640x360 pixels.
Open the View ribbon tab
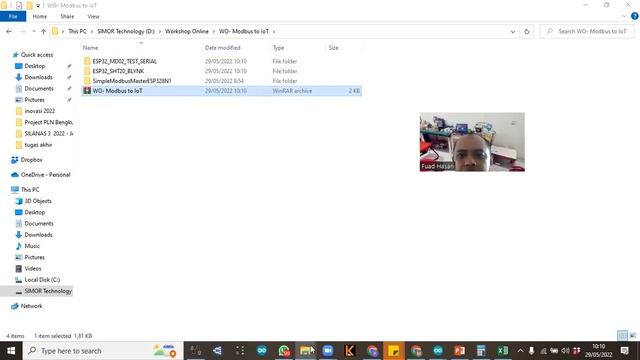pos(93,16)
